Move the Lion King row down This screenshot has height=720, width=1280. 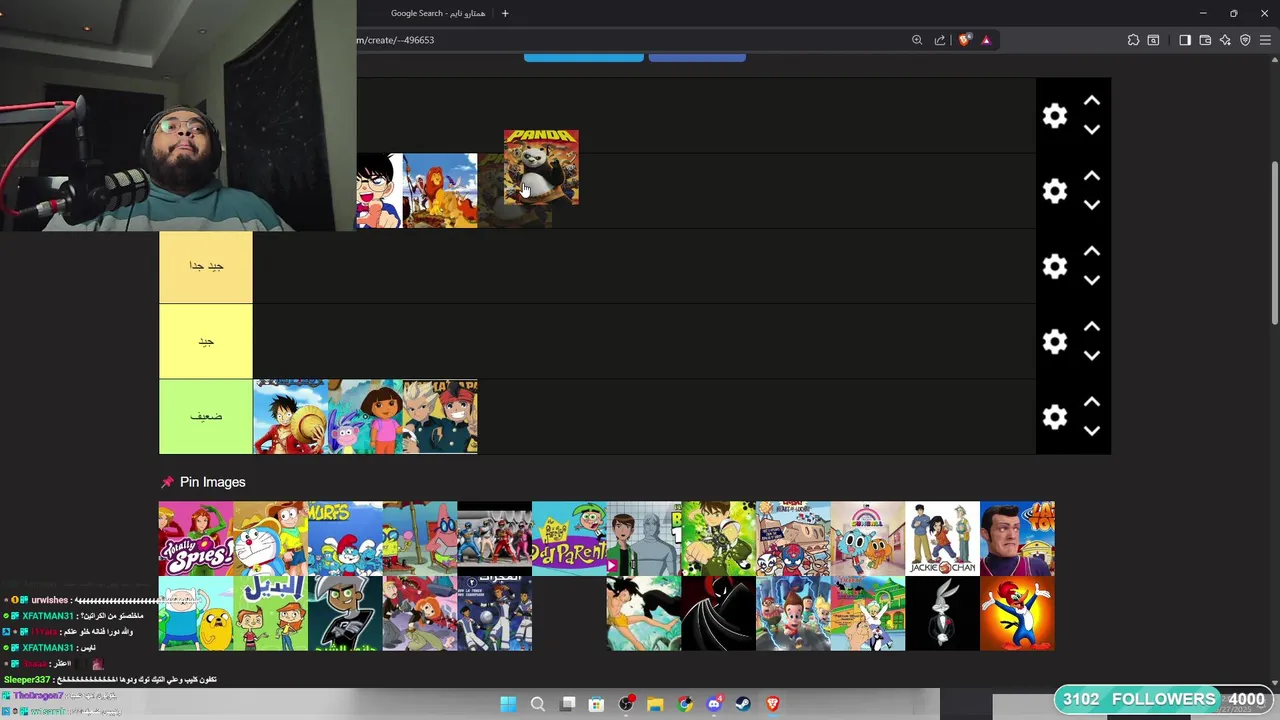coord(1092,205)
